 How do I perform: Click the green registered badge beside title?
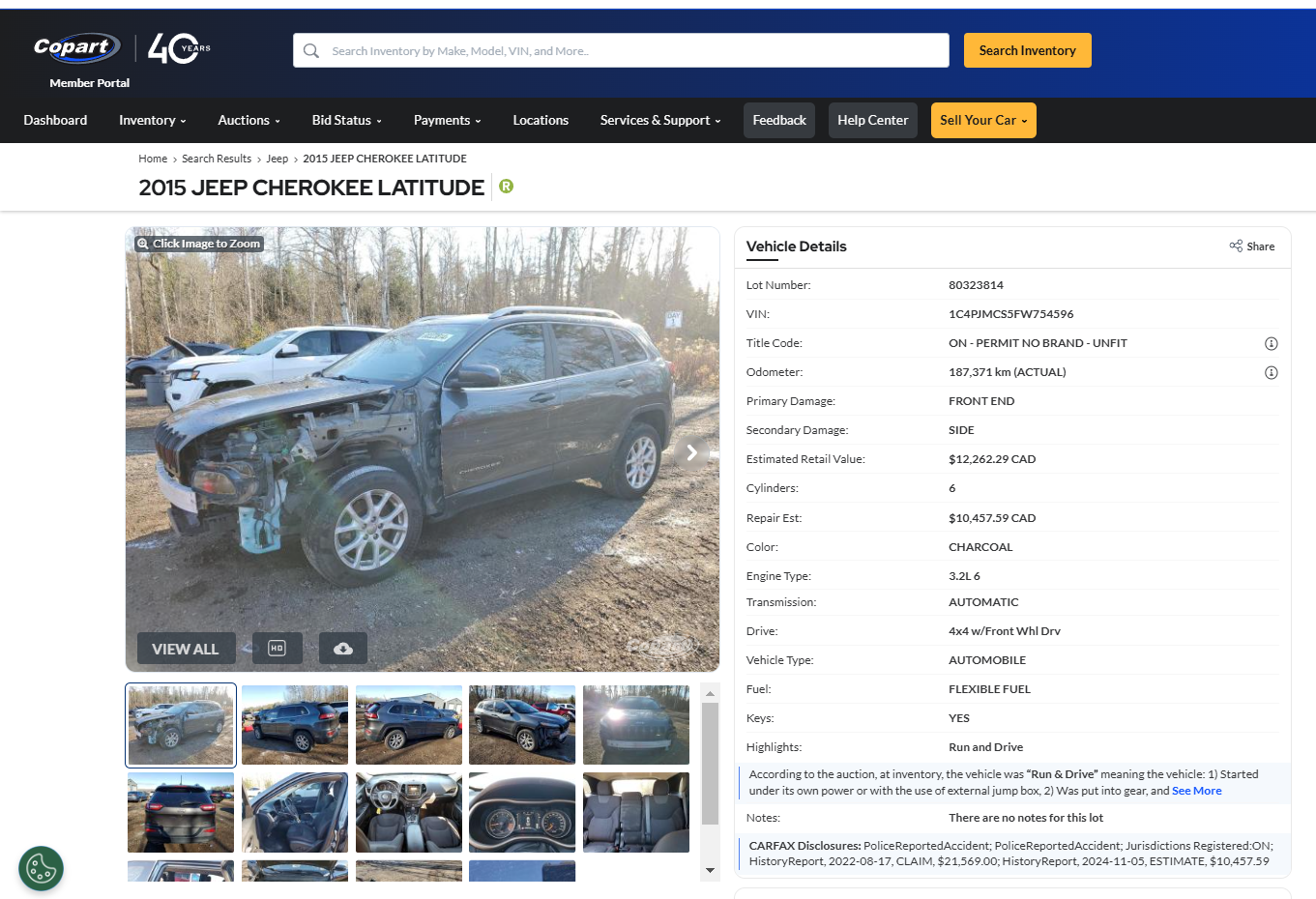[x=506, y=187]
